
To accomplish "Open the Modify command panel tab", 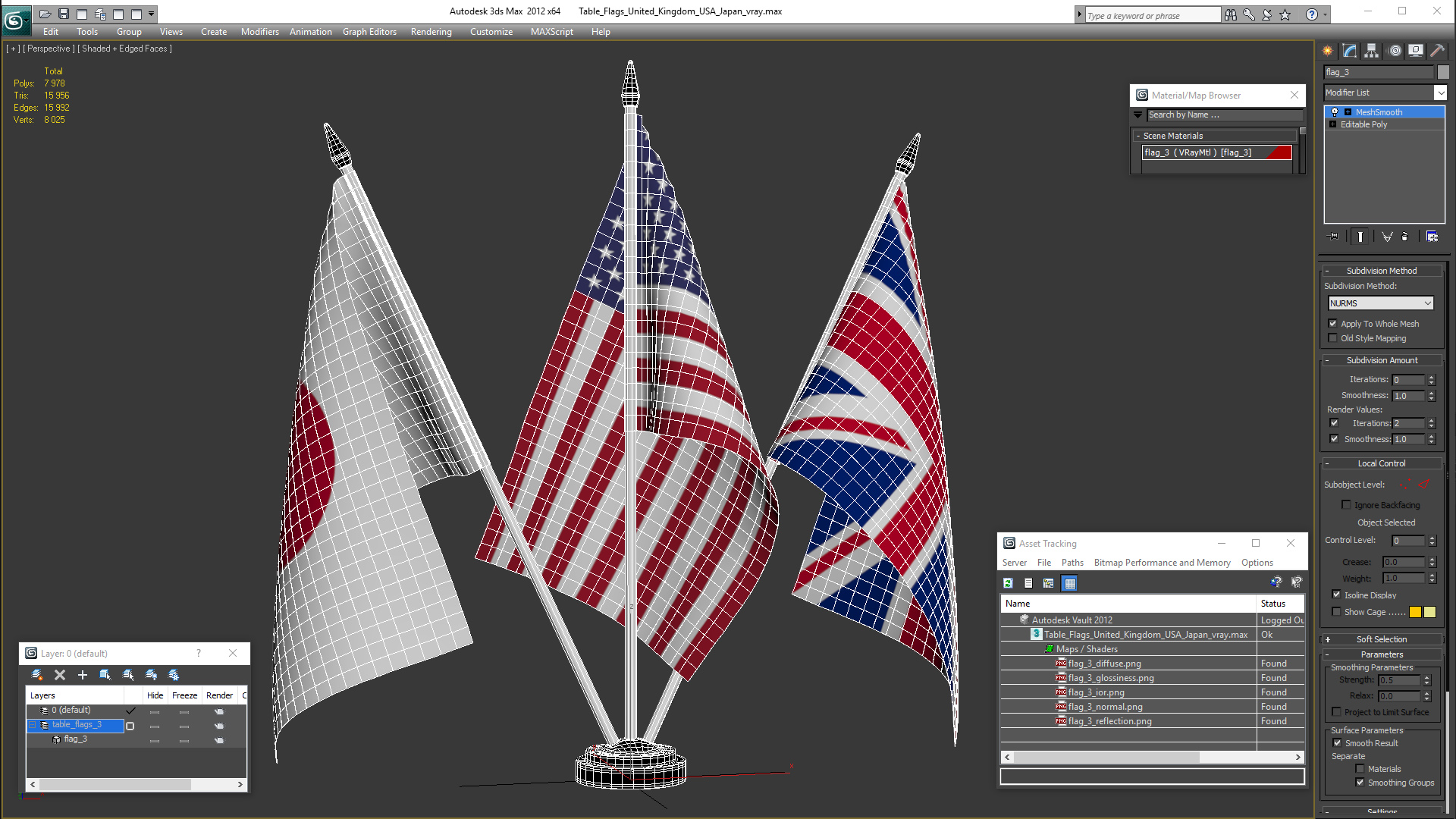I will [x=1350, y=51].
